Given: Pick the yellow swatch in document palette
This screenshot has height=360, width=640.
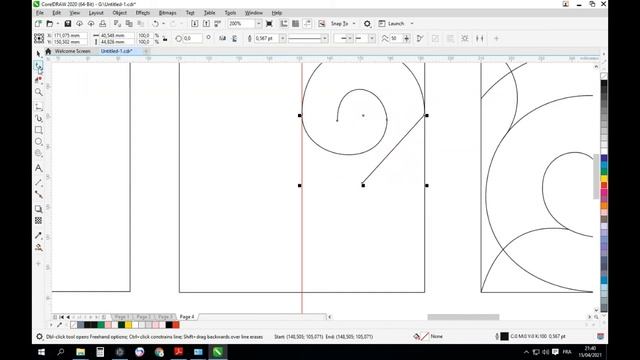Looking at the screenshot, I should 128,325.
